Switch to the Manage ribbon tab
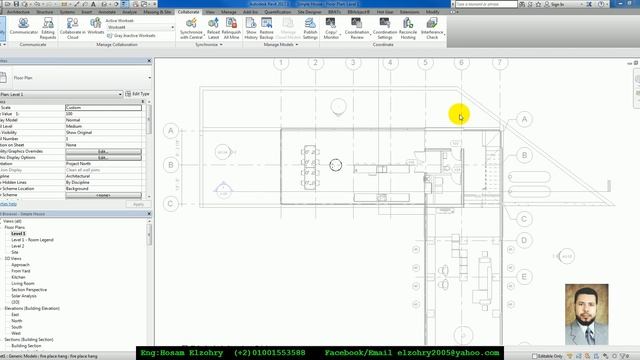The image size is (640, 360). 229,12
